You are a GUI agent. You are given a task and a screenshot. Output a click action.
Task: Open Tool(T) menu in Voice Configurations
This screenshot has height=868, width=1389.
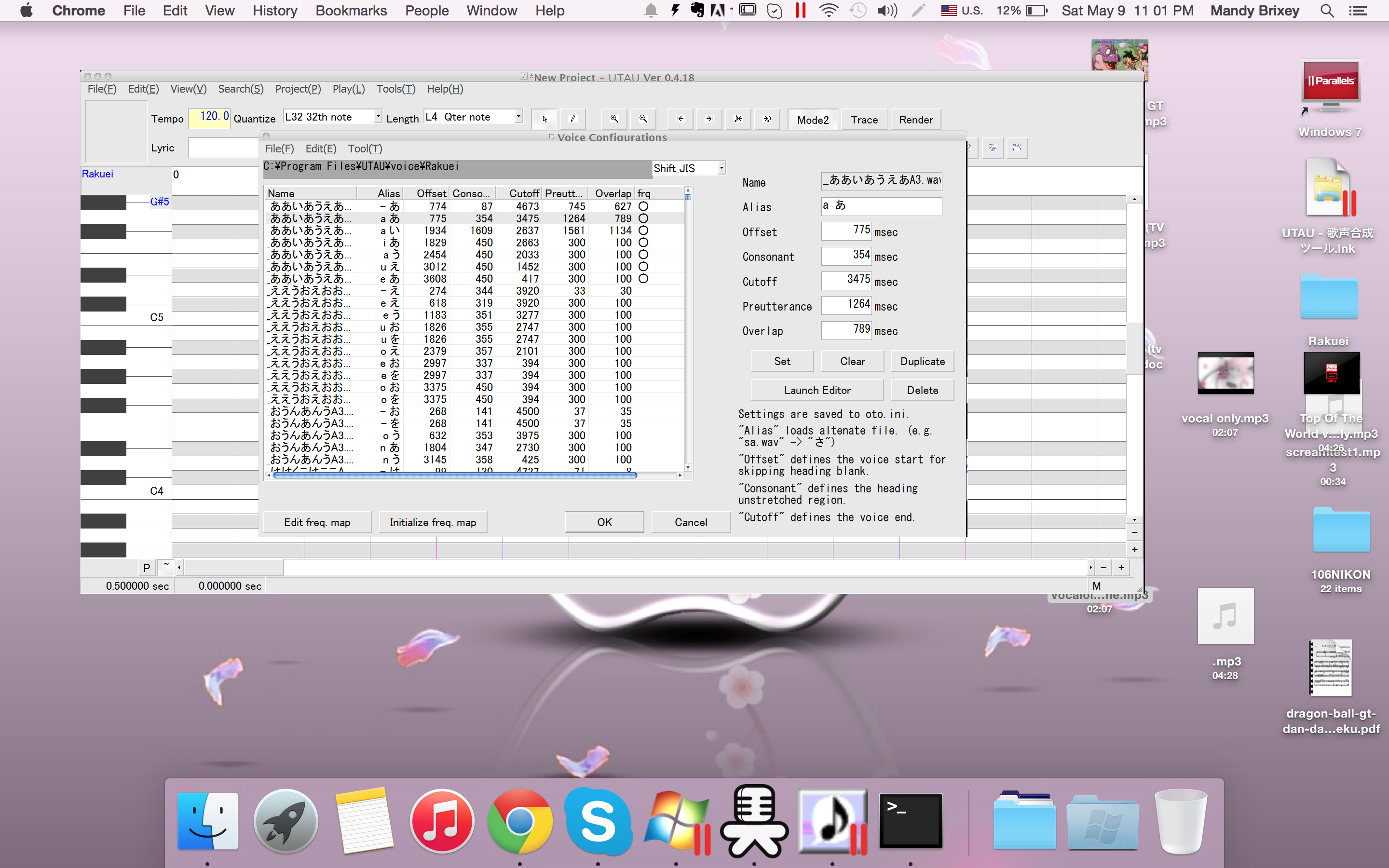pyautogui.click(x=365, y=149)
